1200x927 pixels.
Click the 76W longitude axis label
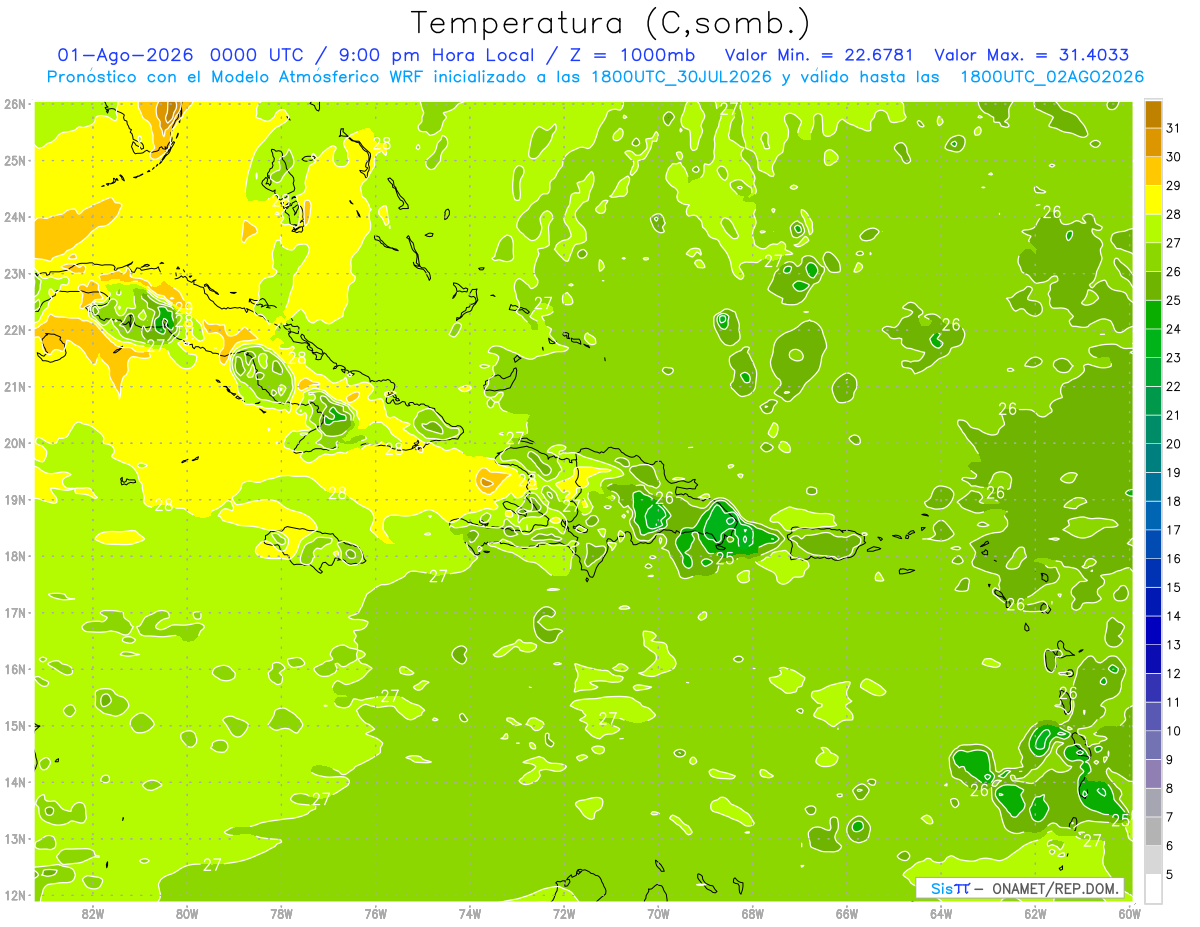tap(376, 913)
